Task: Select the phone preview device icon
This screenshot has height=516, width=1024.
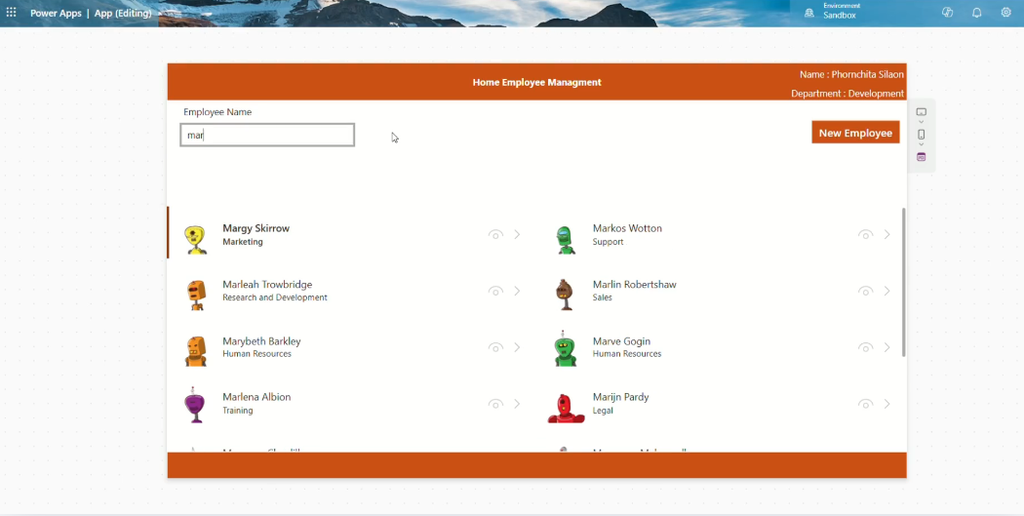Action: tap(921, 134)
